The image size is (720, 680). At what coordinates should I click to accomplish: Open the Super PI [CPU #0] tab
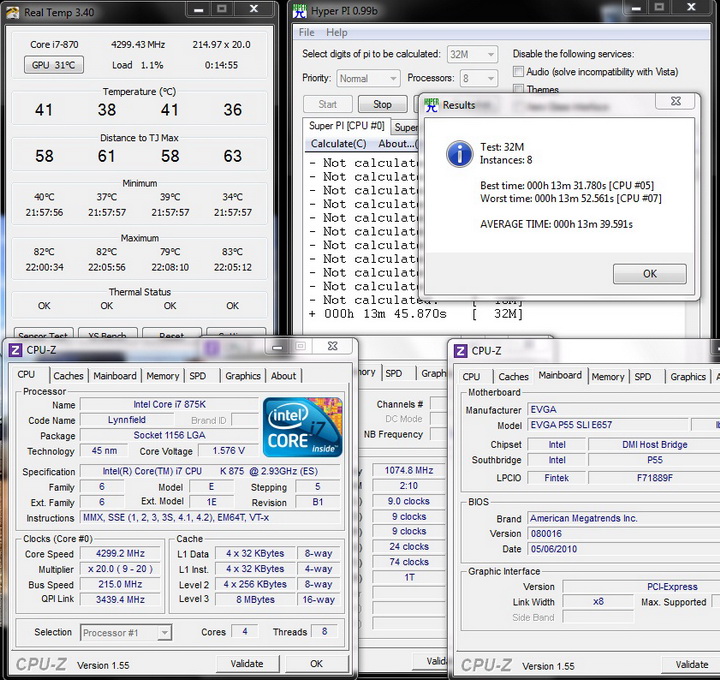tap(346, 126)
